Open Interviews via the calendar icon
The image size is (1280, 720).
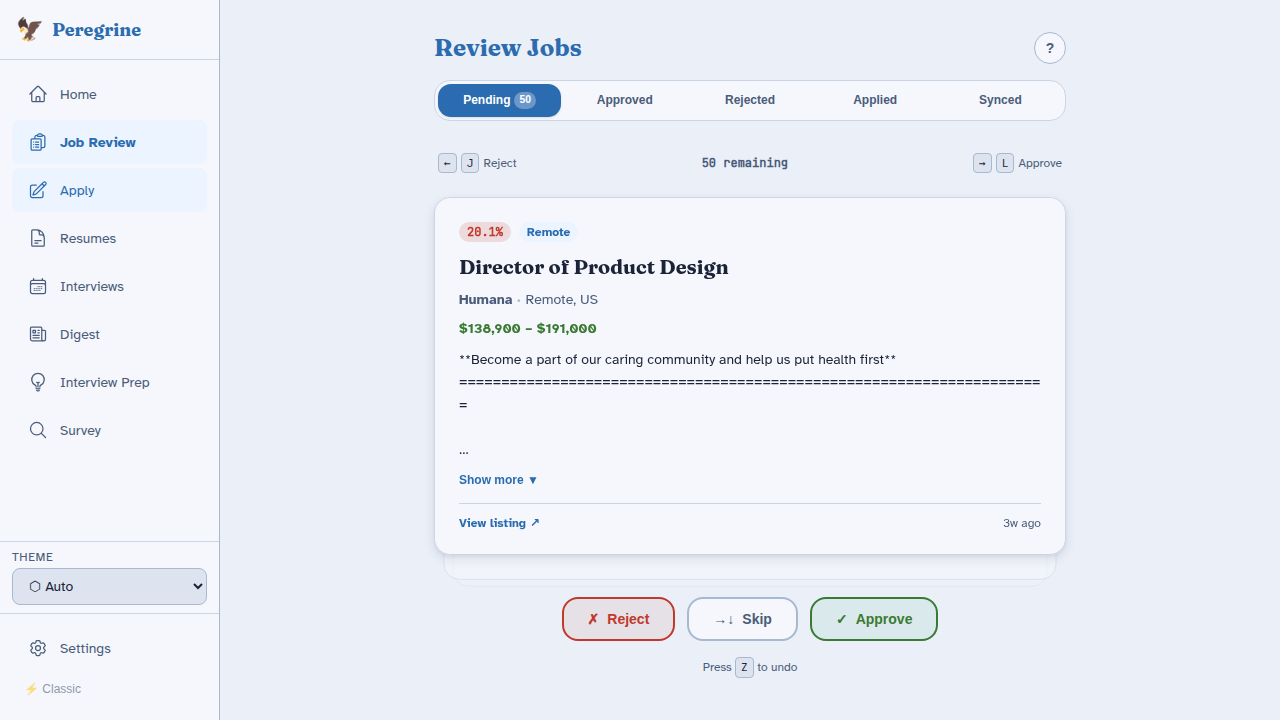pos(38,286)
